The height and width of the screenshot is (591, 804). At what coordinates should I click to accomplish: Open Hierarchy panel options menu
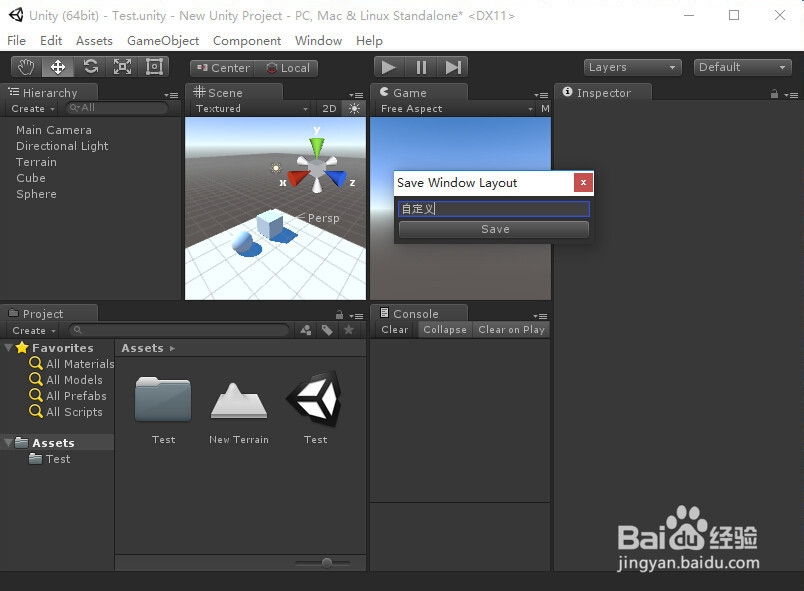171,95
